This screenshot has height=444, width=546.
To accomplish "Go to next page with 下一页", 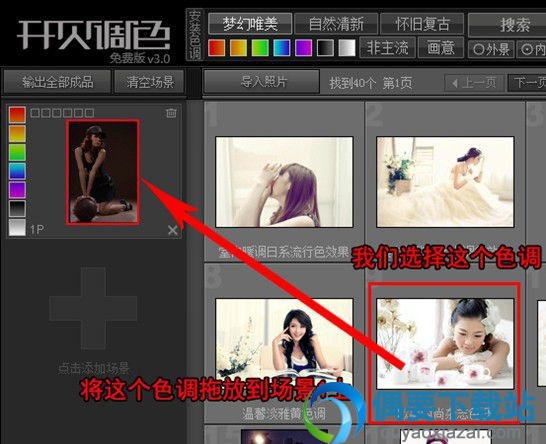I will (527, 83).
